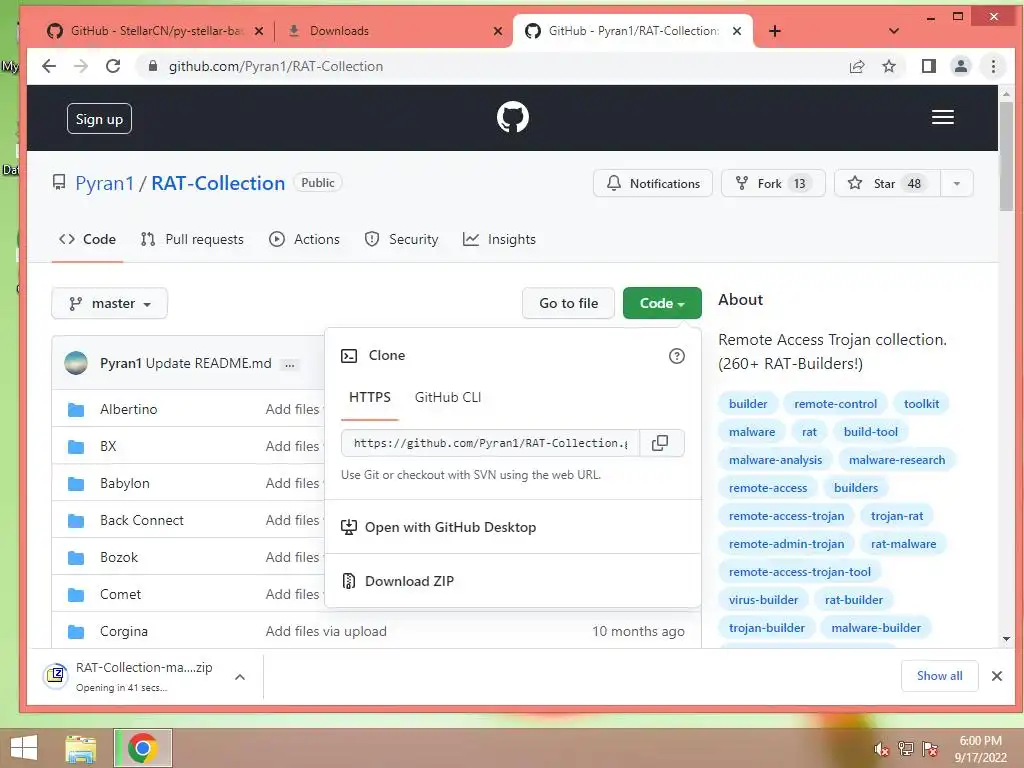
Task: Select the HTTPS clone tab
Action: (x=370, y=398)
